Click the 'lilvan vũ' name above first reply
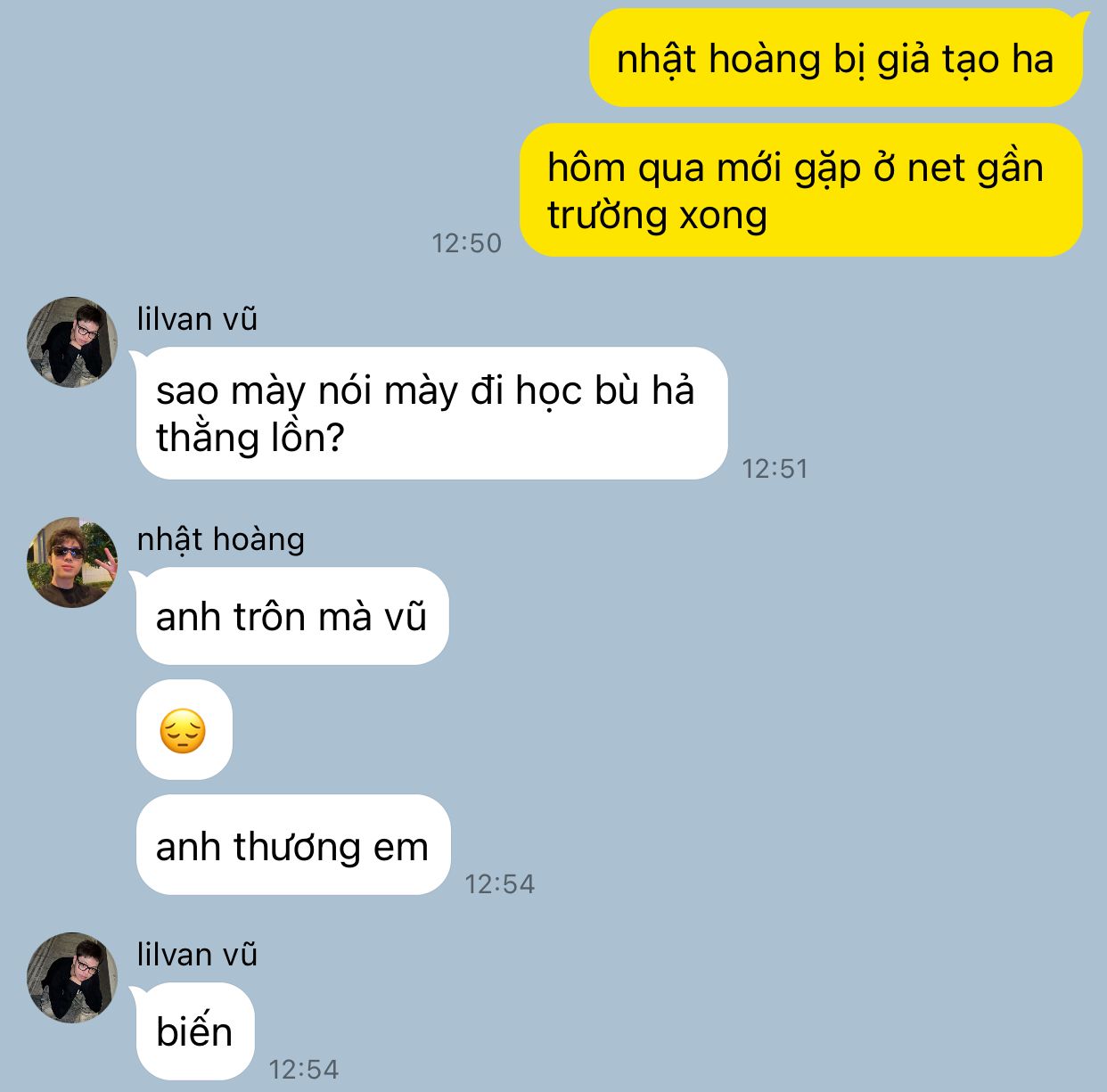The height and width of the screenshot is (1092, 1107). click(197, 318)
